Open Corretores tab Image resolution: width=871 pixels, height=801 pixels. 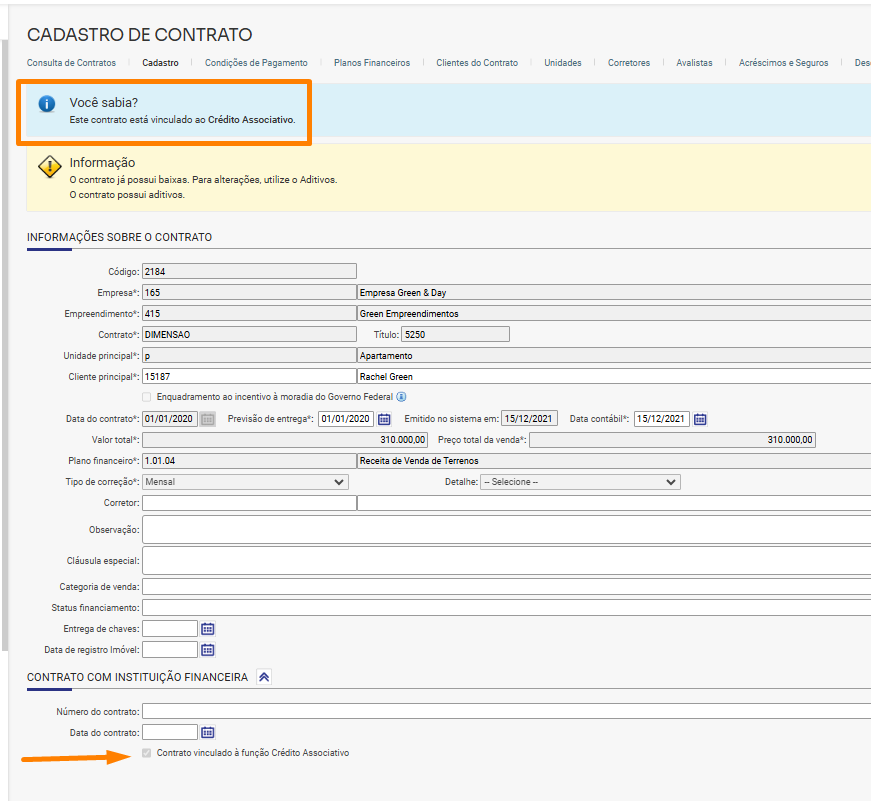coord(629,63)
